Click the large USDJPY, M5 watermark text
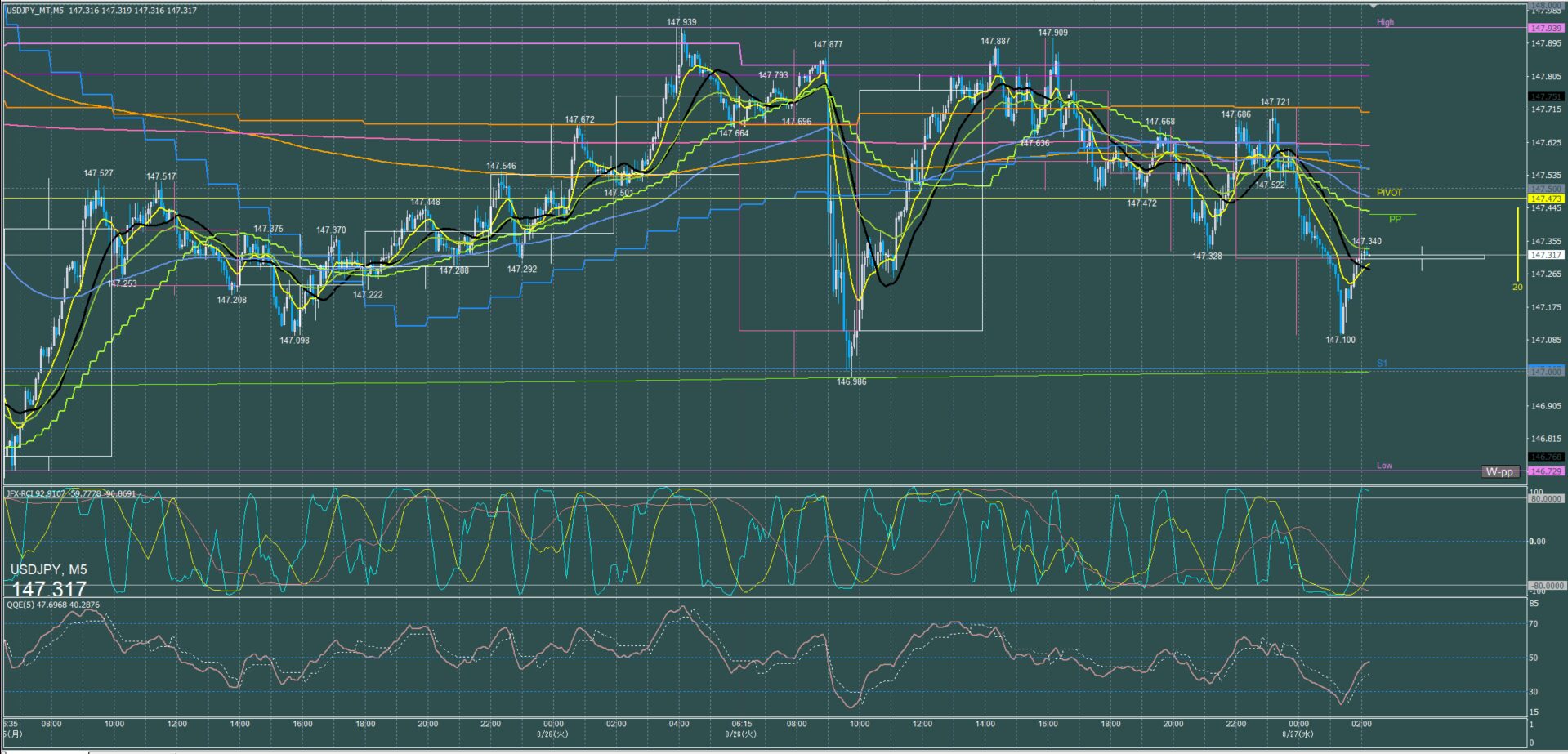The width and height of the screenshot is (1568, 754). 49,569
